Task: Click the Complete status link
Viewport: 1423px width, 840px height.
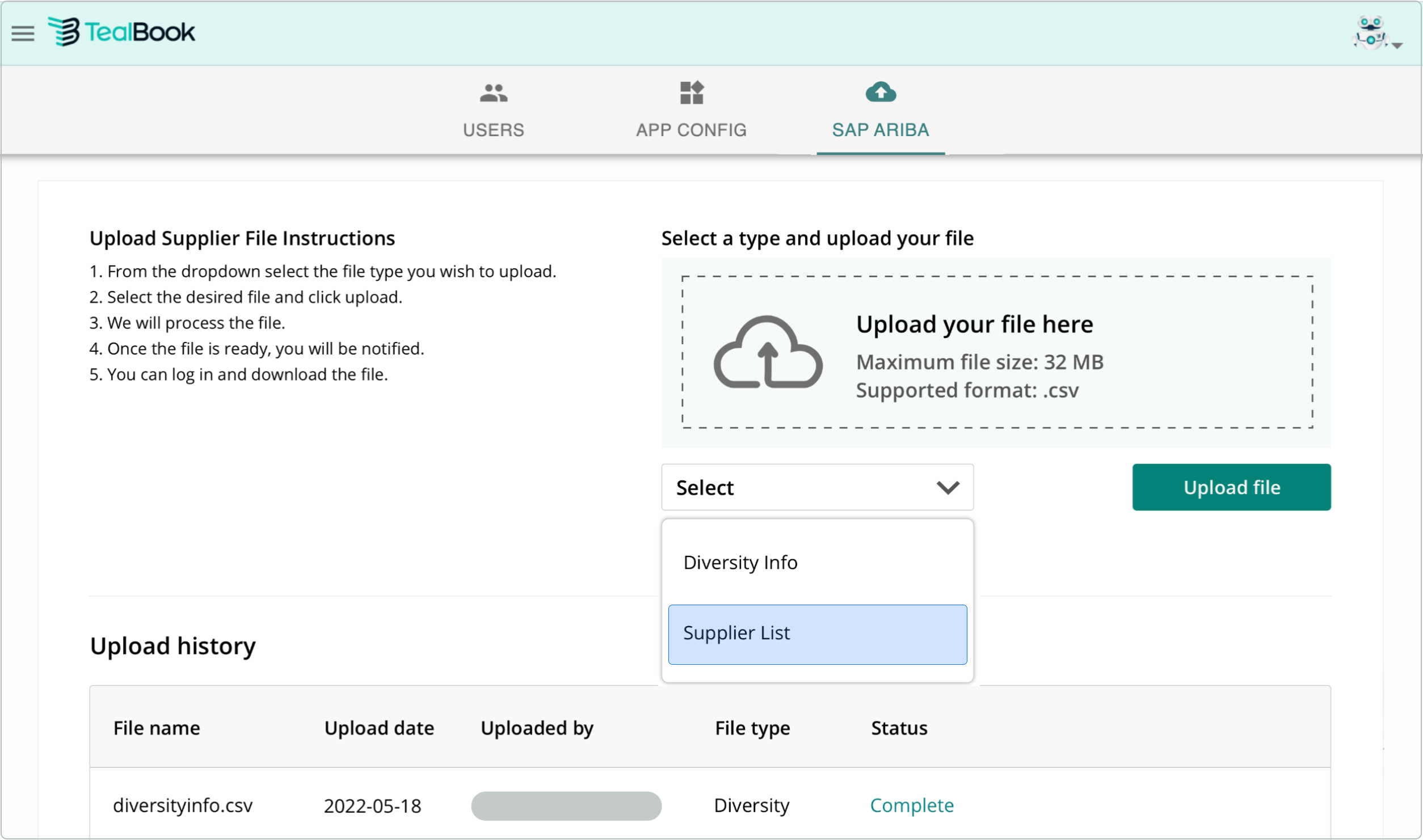Action: (912, 805)
